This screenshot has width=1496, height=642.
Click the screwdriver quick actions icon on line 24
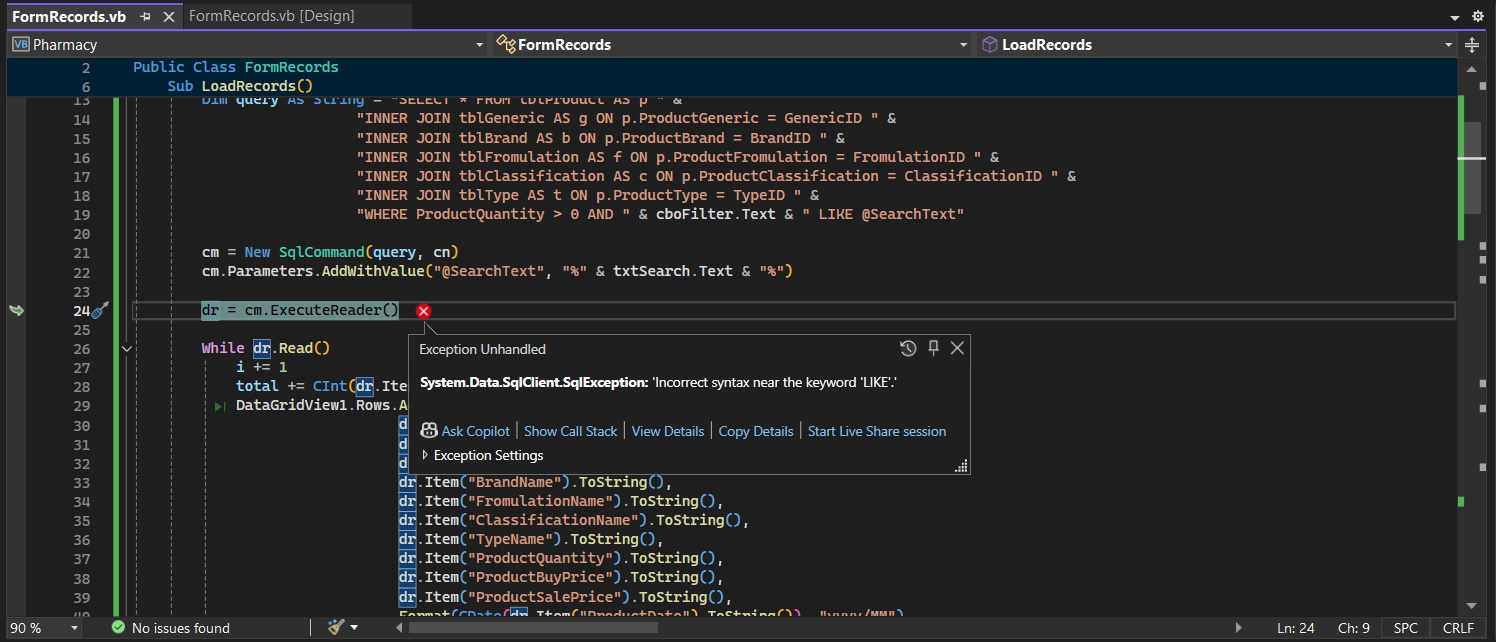[x=99, y=311]
